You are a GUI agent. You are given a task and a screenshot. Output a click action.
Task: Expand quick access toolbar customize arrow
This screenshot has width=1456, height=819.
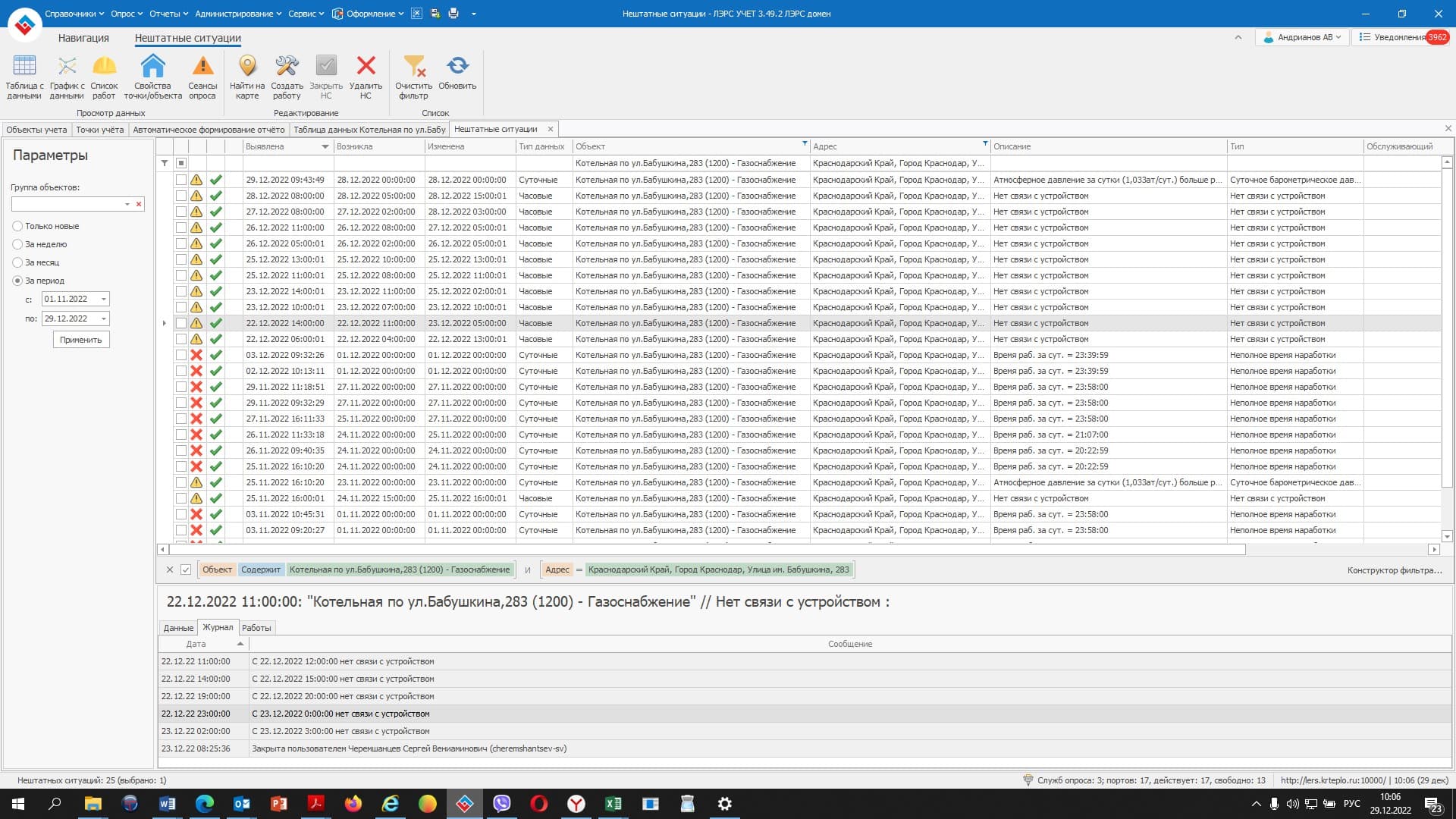[474, 14]
